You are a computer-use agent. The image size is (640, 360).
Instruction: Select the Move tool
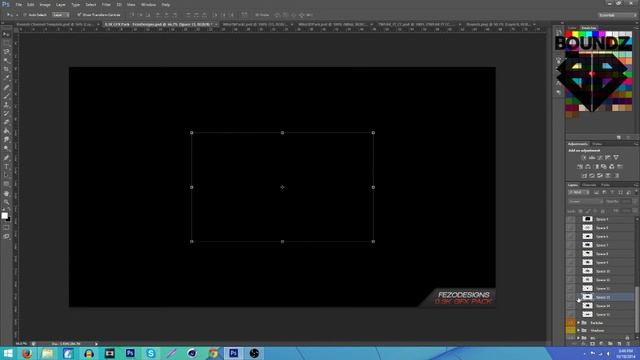(x=6, y=34)
